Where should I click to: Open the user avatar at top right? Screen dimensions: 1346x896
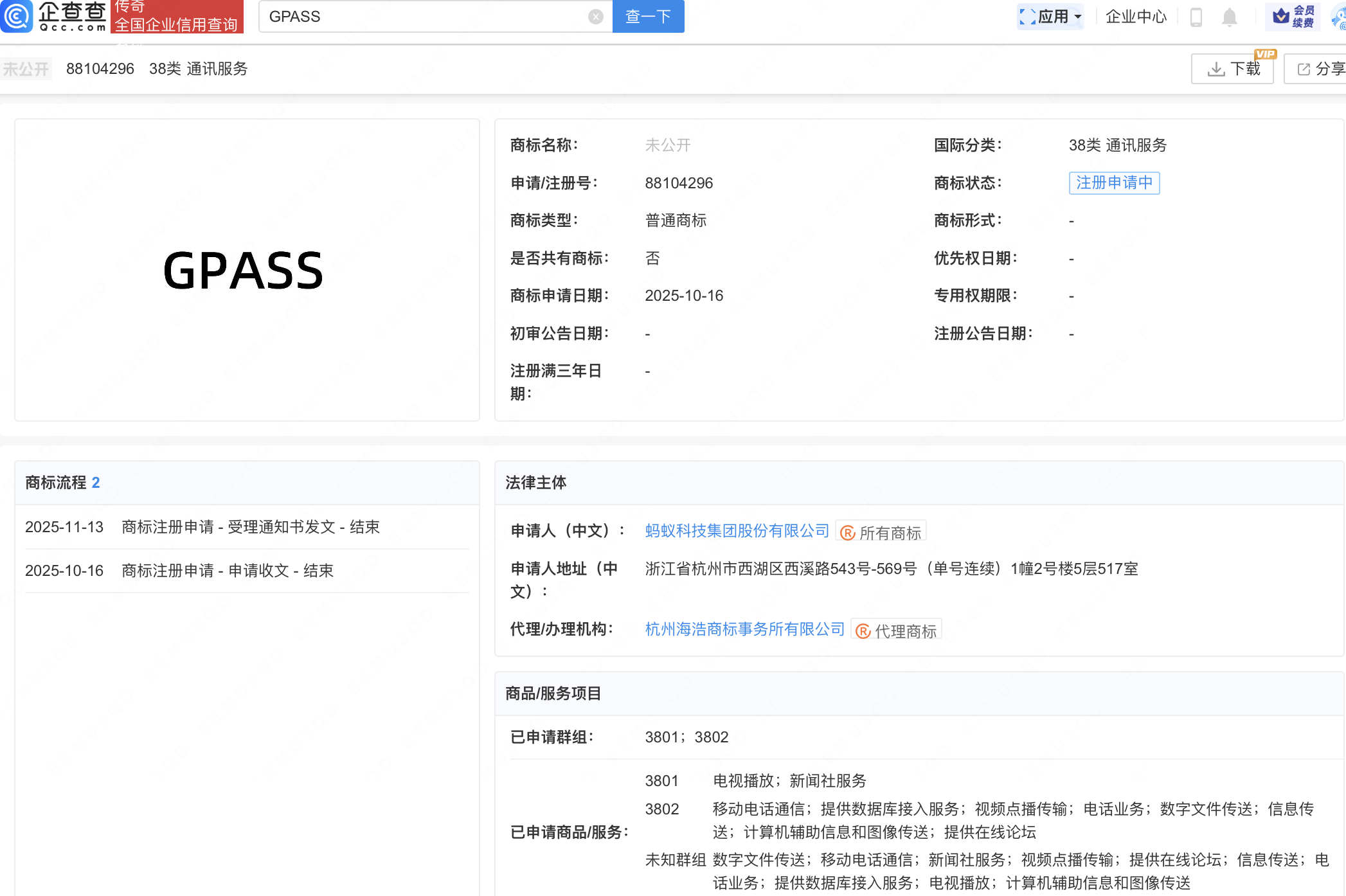point(1340,18)
